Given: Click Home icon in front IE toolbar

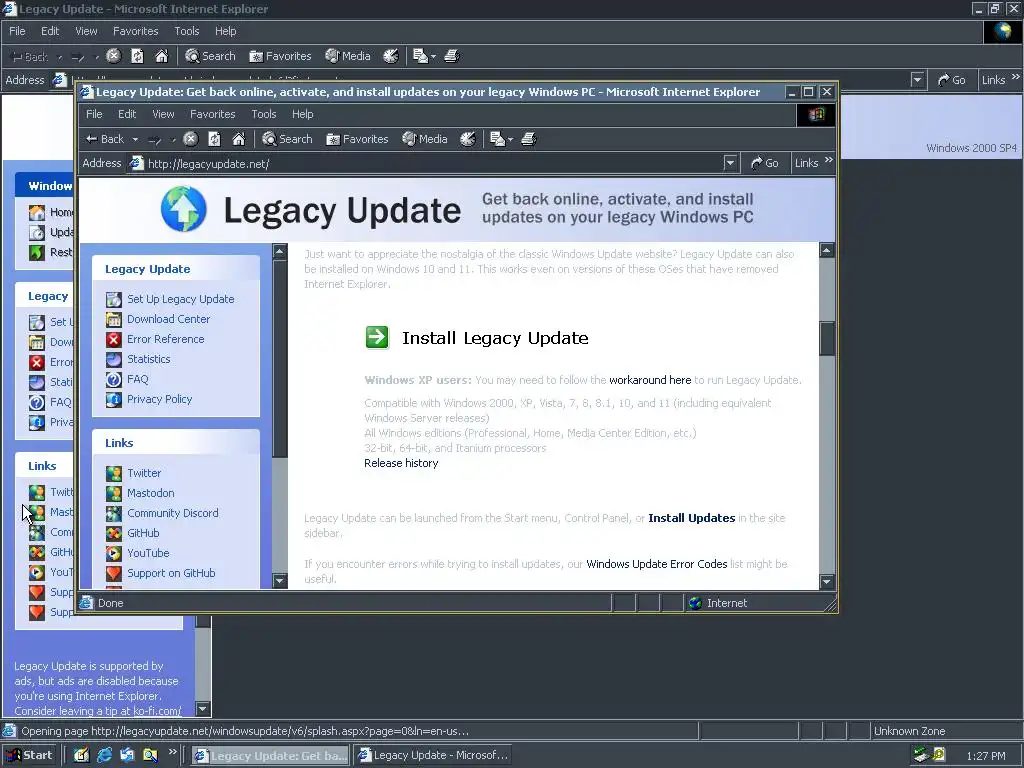Looking at the screenshot, I should coord(238,138).
